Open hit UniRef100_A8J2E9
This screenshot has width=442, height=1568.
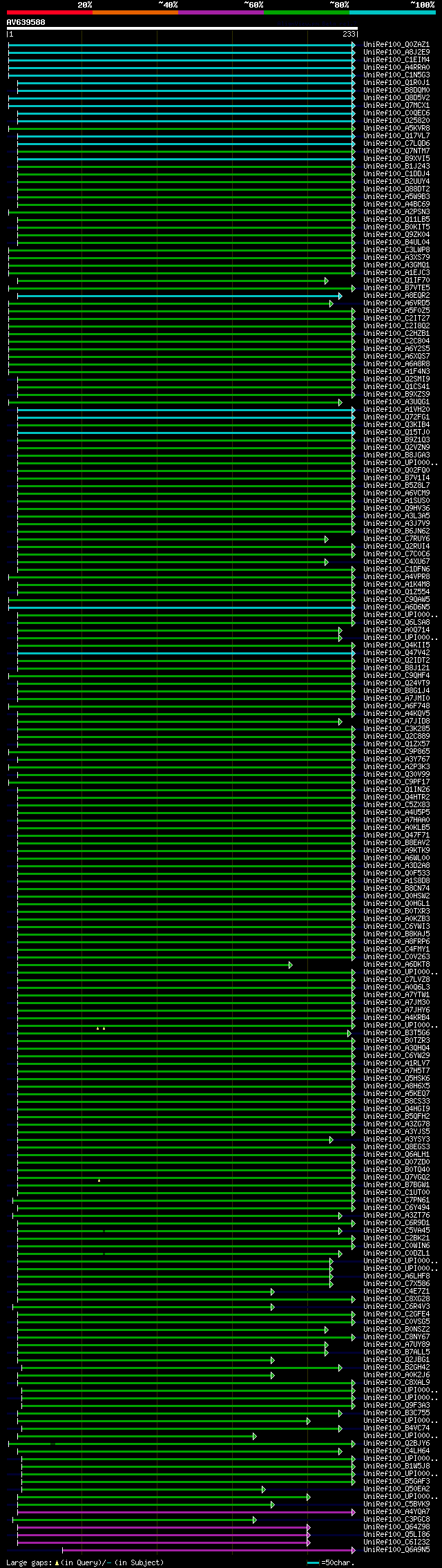pos(396,52)
